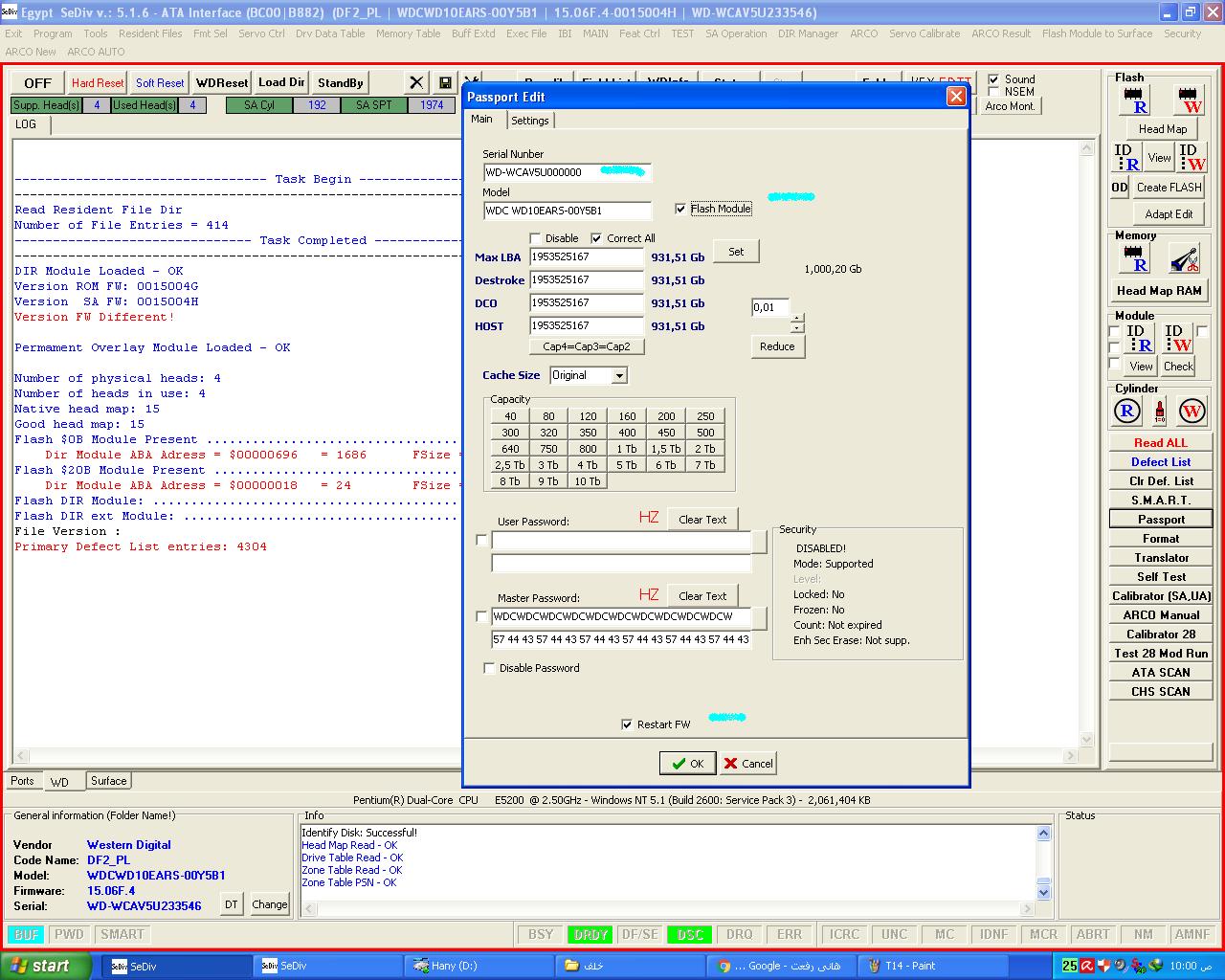The width and height of the screenshot is (1225, 980).
Task: Click the Set button for Max LBA
Action: tap(735, 252)
